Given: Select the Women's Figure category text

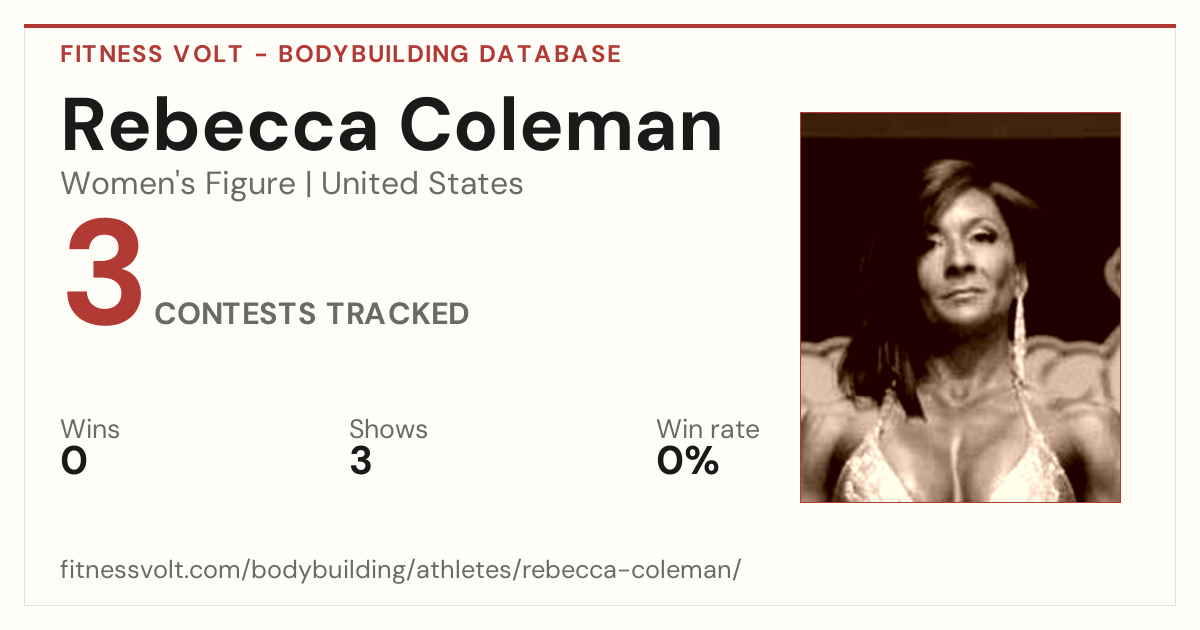Looking at the screenshot, I should click(x=178, y=184).
